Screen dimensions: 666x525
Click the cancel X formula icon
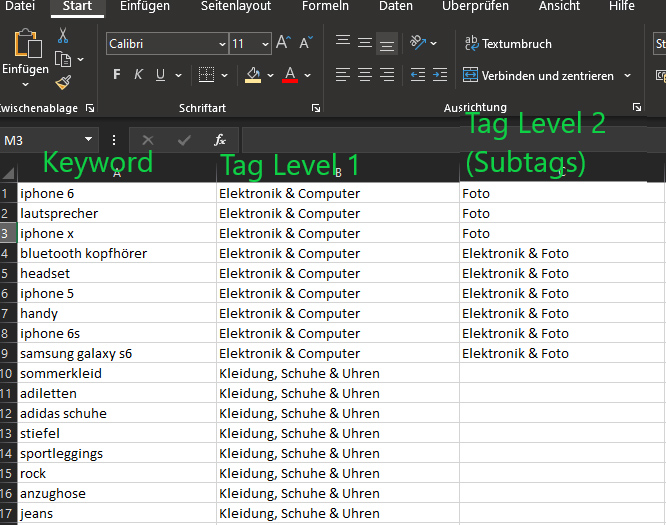pyautogui.click(x=148, y=140)
